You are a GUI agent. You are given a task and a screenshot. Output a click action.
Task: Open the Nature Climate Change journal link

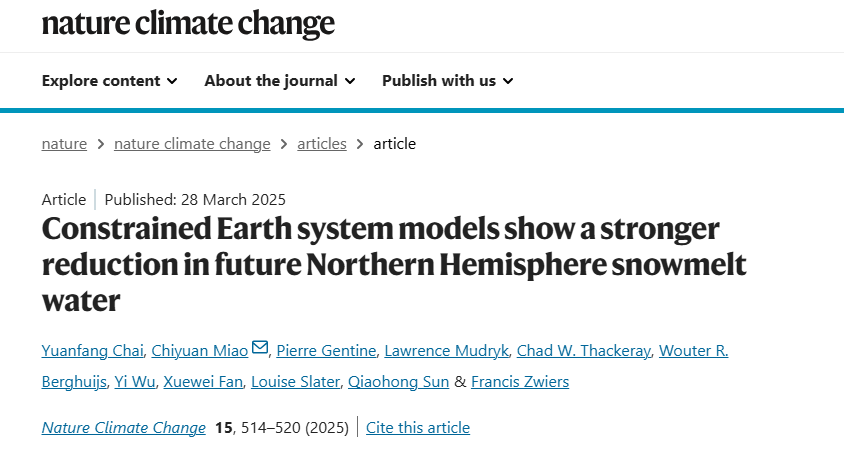tap(124, 428)
